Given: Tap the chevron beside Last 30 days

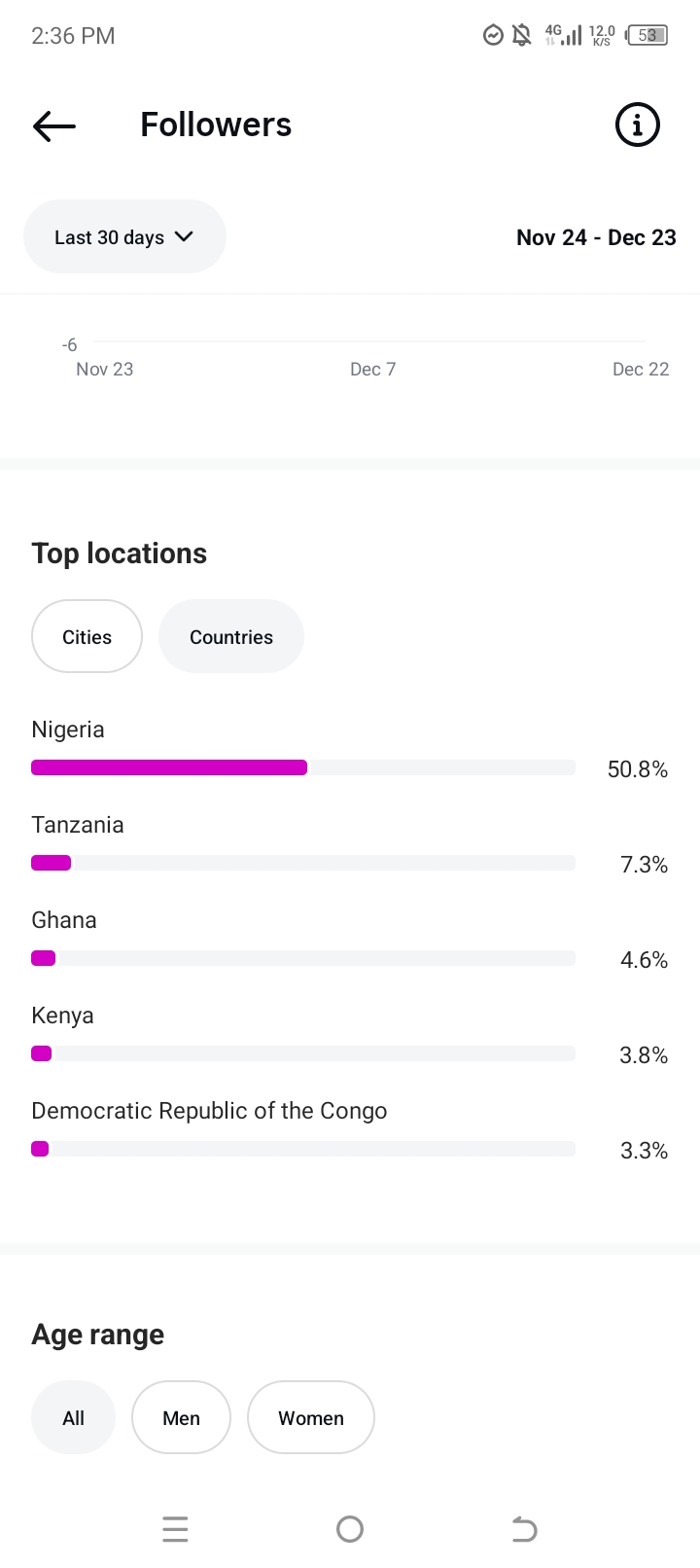Looking at the screenshot, I should [x=184, y=236].
